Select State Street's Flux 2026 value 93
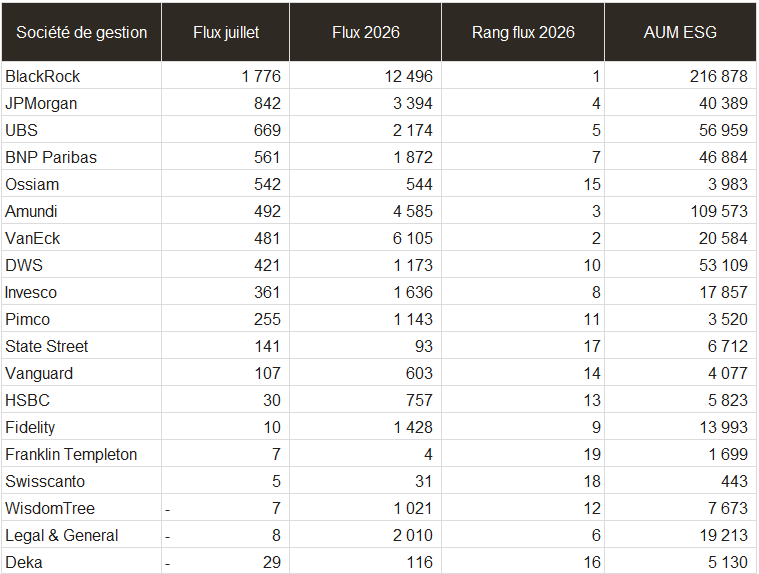 tap(424, 347)
